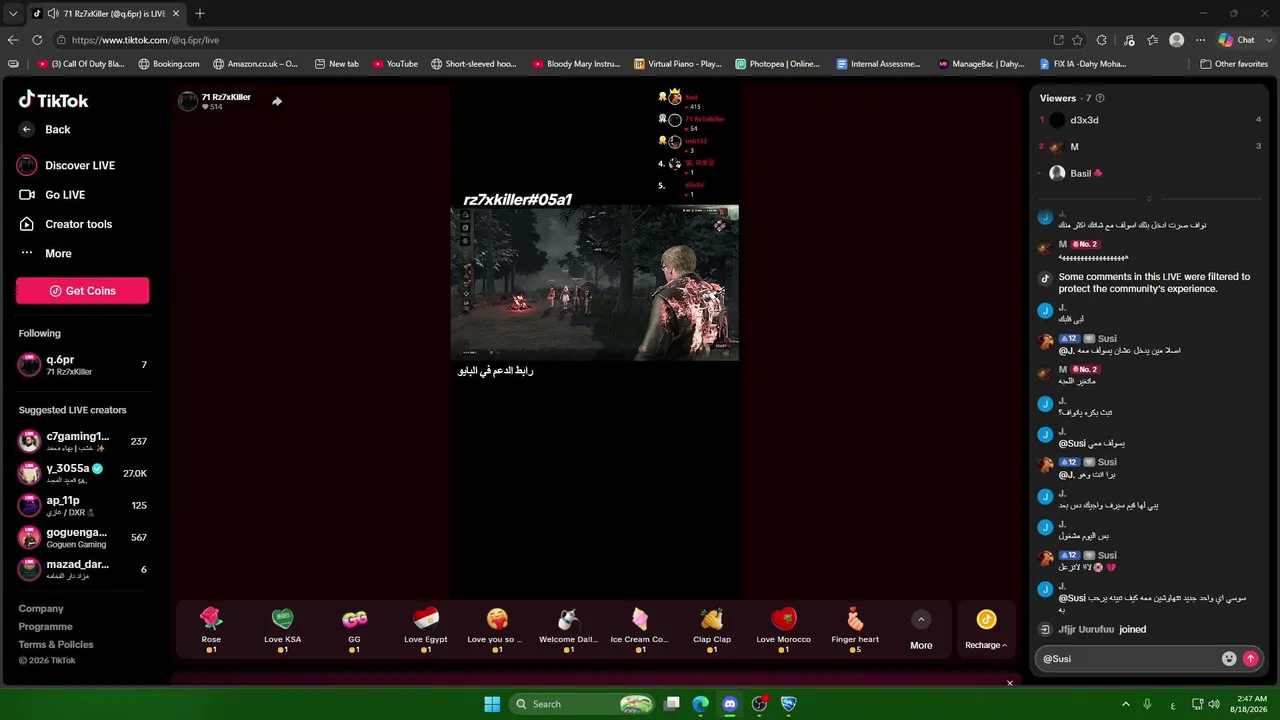Click the chat input field containing @Susi
This screenshot has height=720, width=1280.
pos(1128,659)
